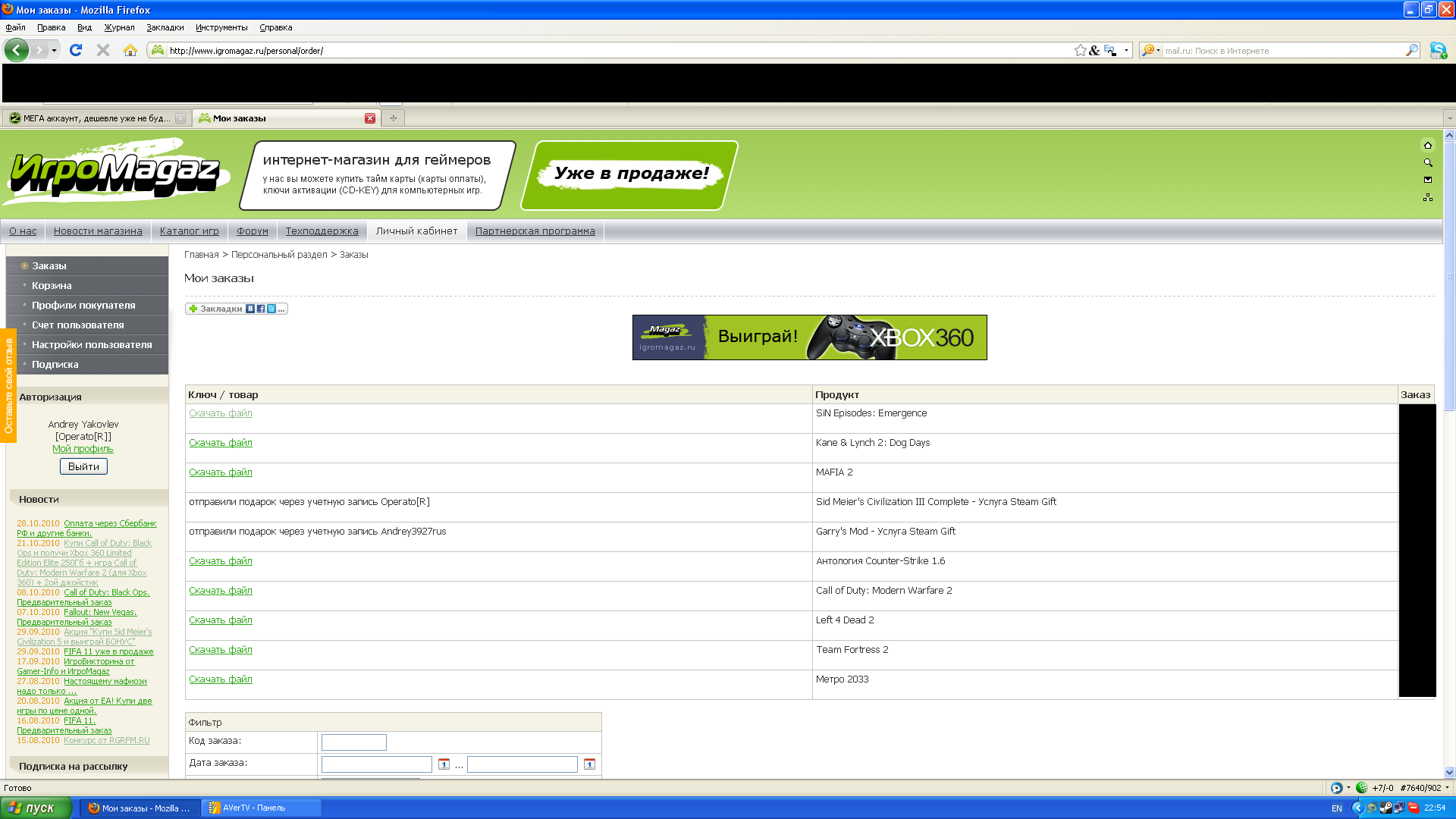Click the page scrollbar down arrow
Viewport: 1456px width, 819px height.
pyautogui.click(x=1449, y=773)
